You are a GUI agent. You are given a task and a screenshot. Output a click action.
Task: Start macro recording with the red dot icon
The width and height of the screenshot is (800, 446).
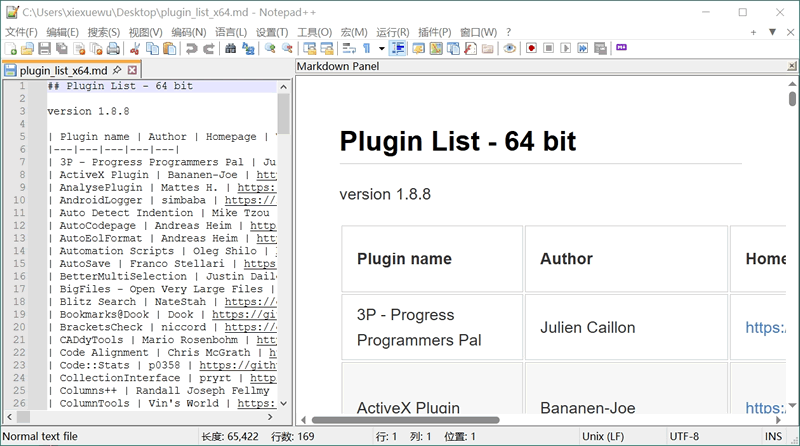pyautogui.click(x=532, y=48)
